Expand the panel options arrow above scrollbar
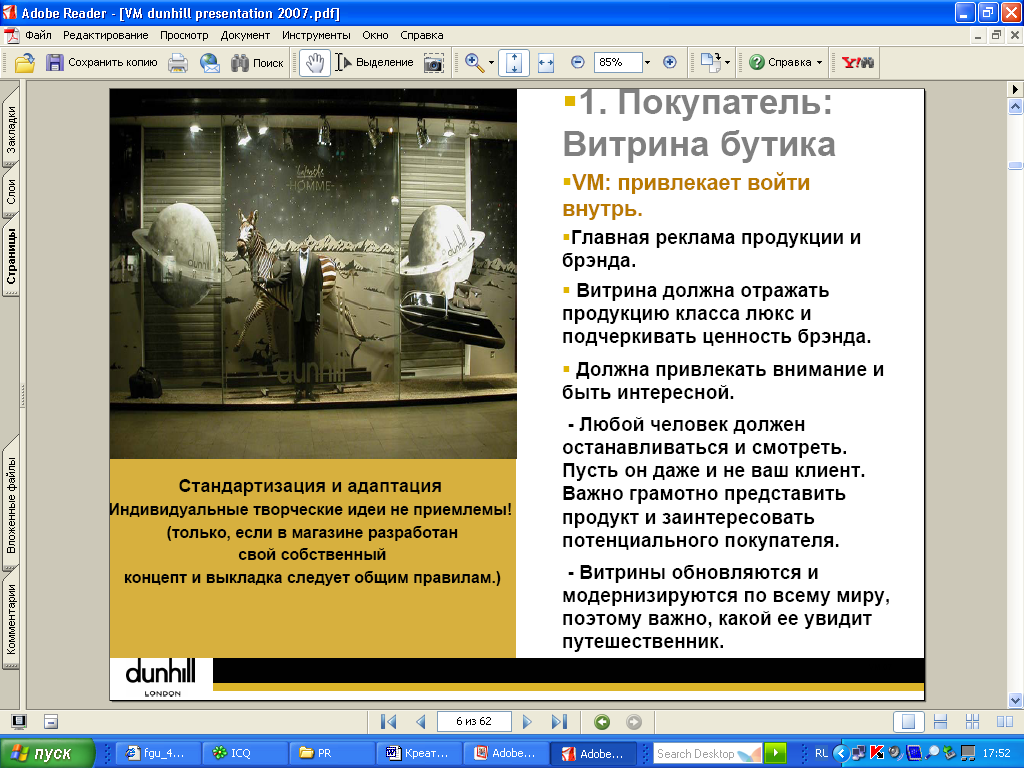Image resolution: width=1024 pixels, height=768 pixels. point(1015,89)
